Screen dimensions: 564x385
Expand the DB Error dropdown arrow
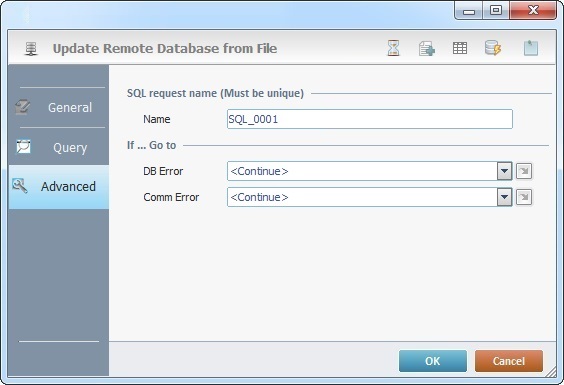[x=504, y=171]
